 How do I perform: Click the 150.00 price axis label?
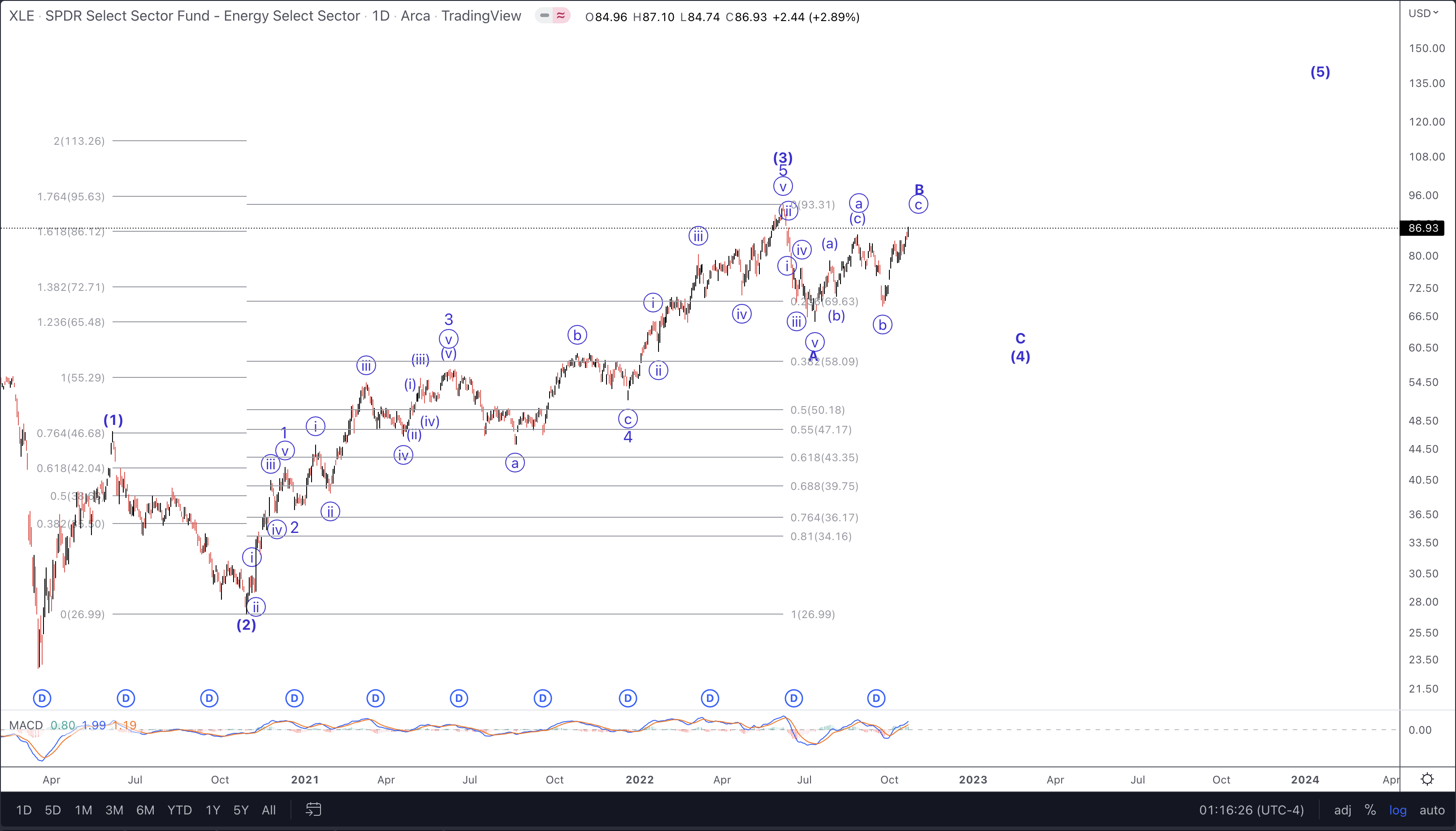pyautogui.click(x=1426, y=48)
